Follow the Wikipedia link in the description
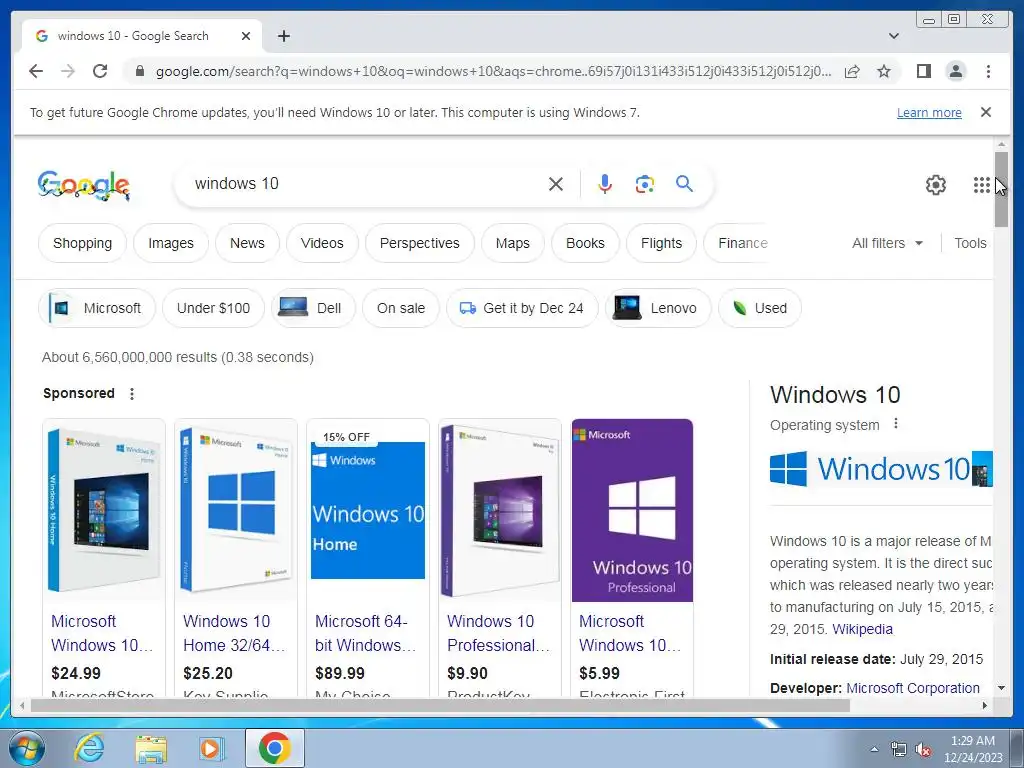1024x768 pixels. [862, 629]
